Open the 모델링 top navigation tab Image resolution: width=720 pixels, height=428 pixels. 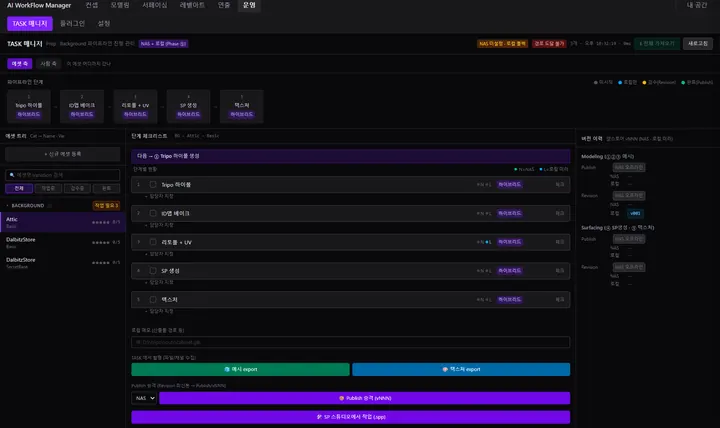tap(120, 5)
